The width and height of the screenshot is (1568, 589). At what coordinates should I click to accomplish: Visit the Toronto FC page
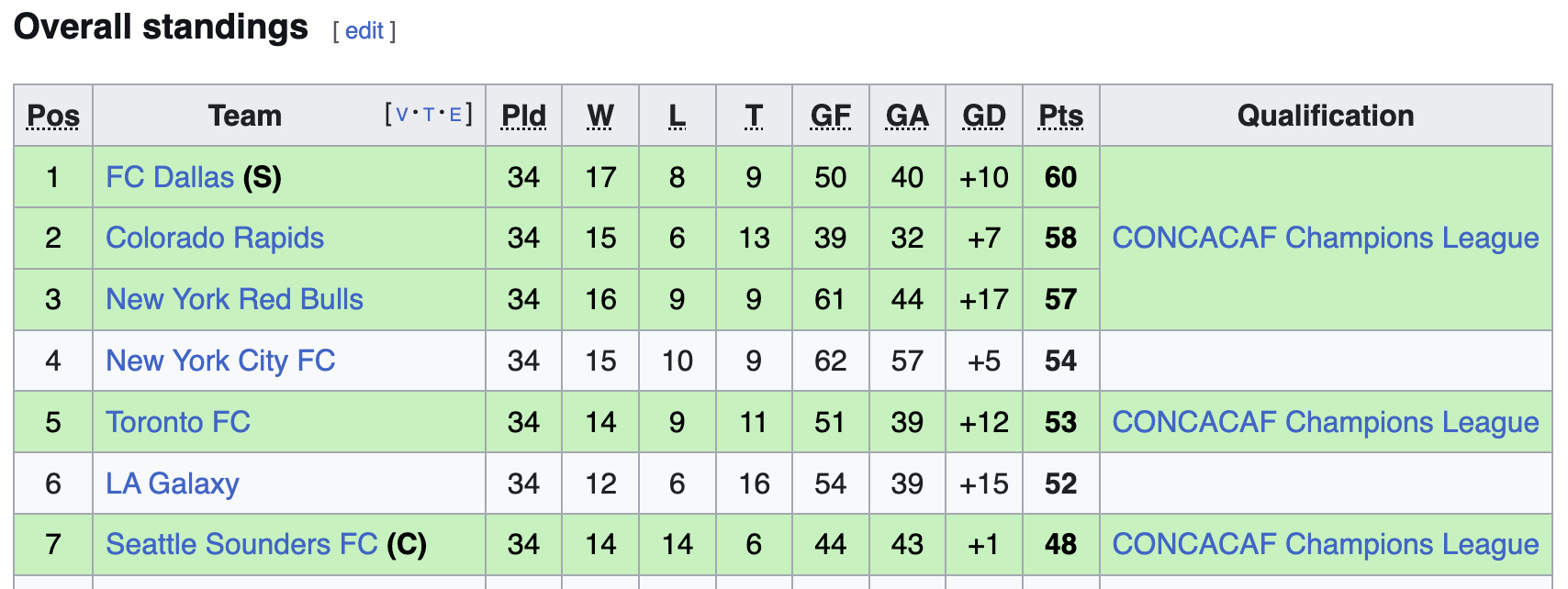tap(178, 423)
